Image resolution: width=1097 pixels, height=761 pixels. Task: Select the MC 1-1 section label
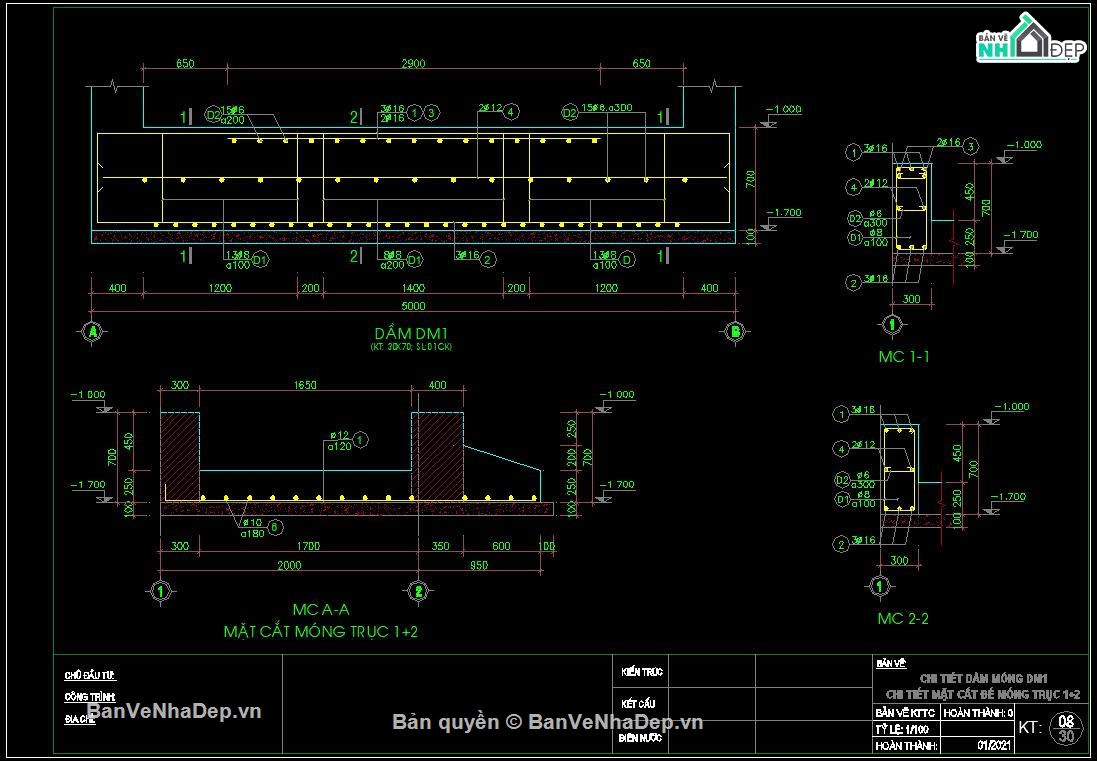coord(904,357)
